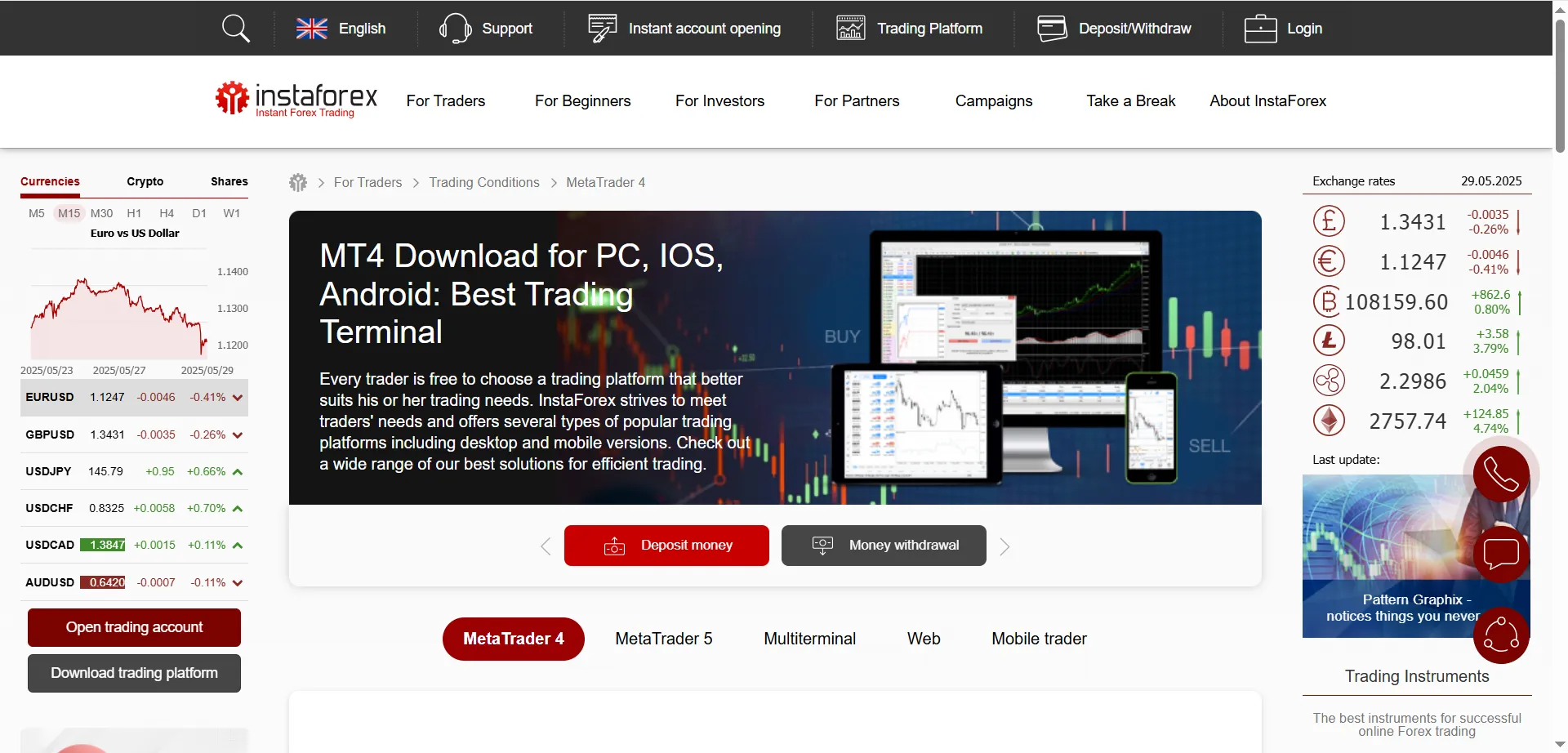Open the For Investors menu
1568x753 pixels.
pyautogui.click(x=720, y=101)
